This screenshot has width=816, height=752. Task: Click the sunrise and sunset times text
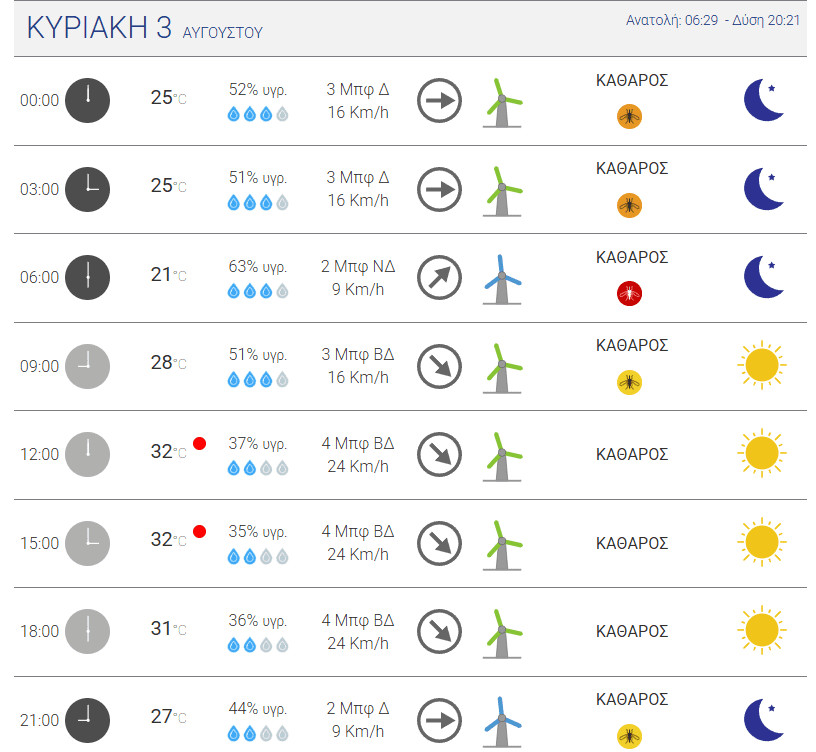click(712, 20)
